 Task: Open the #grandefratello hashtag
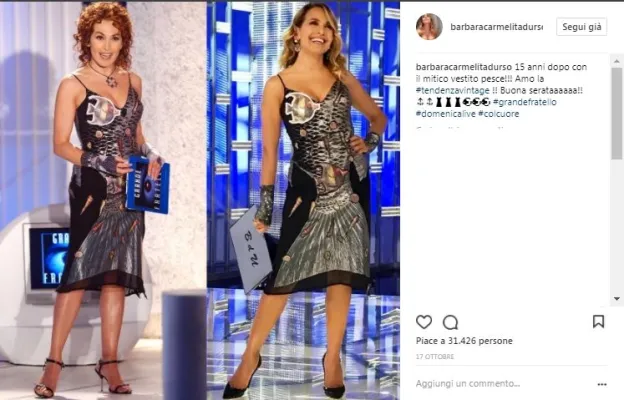pos(525,102)
